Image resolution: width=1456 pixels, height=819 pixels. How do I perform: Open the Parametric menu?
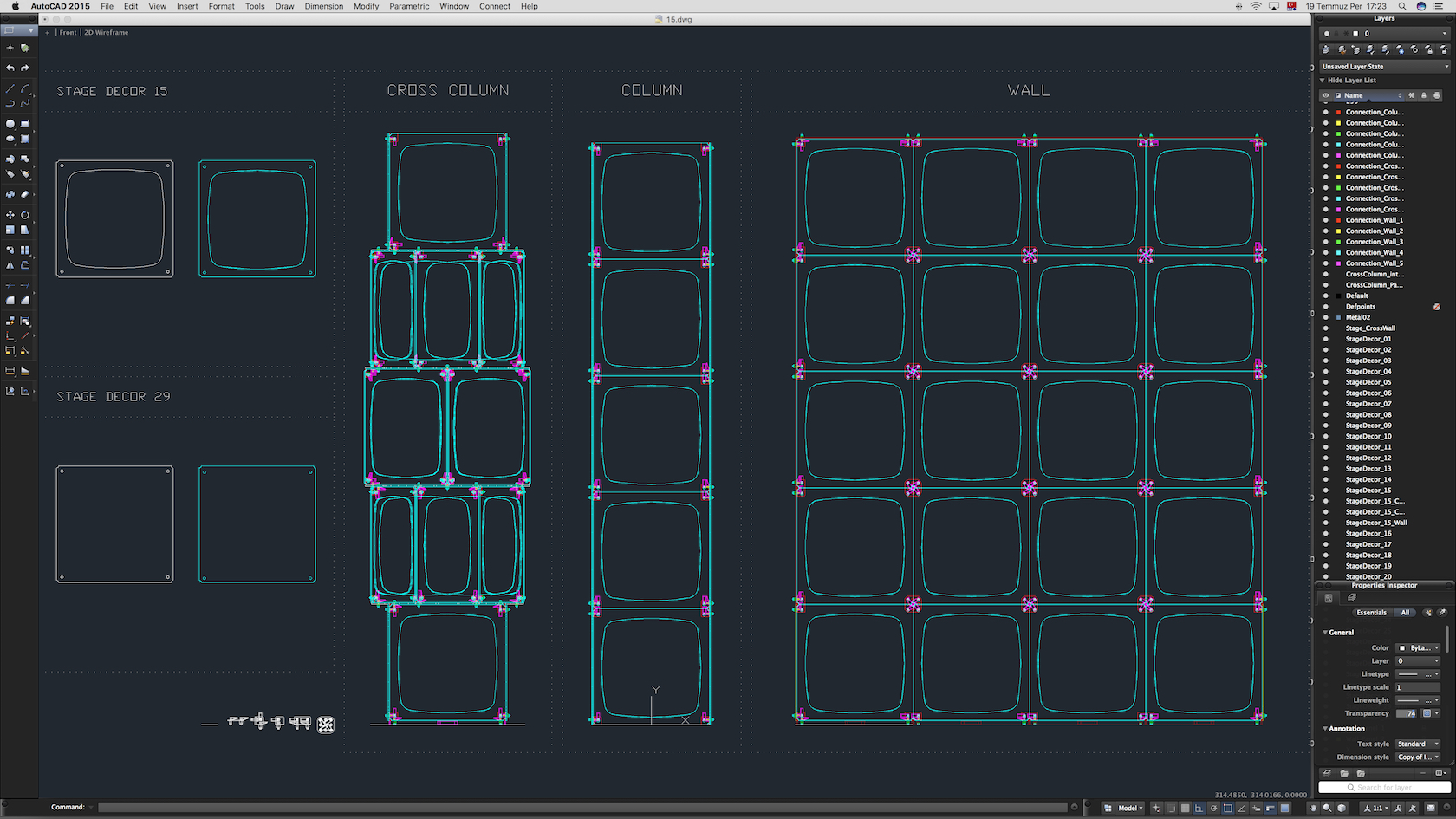pyautogui.click(x=408, y=6)
